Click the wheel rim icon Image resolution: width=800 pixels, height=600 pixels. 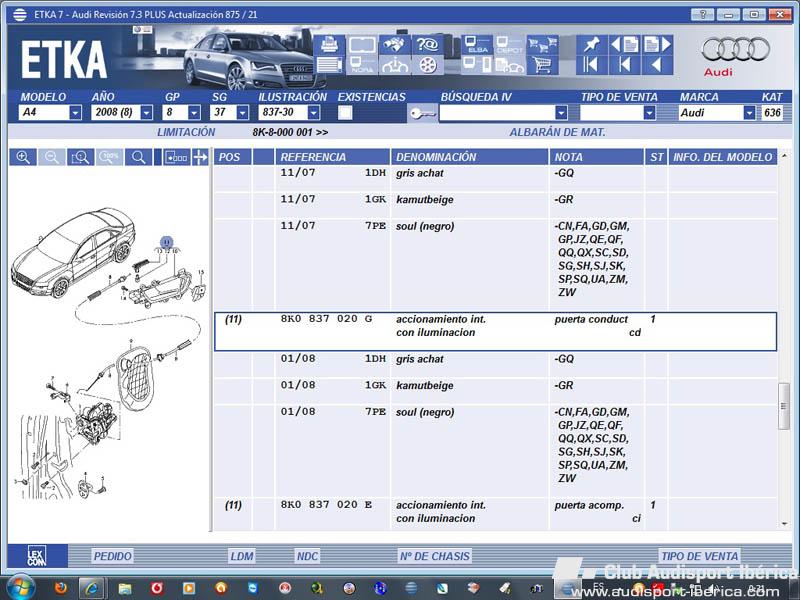428,65
